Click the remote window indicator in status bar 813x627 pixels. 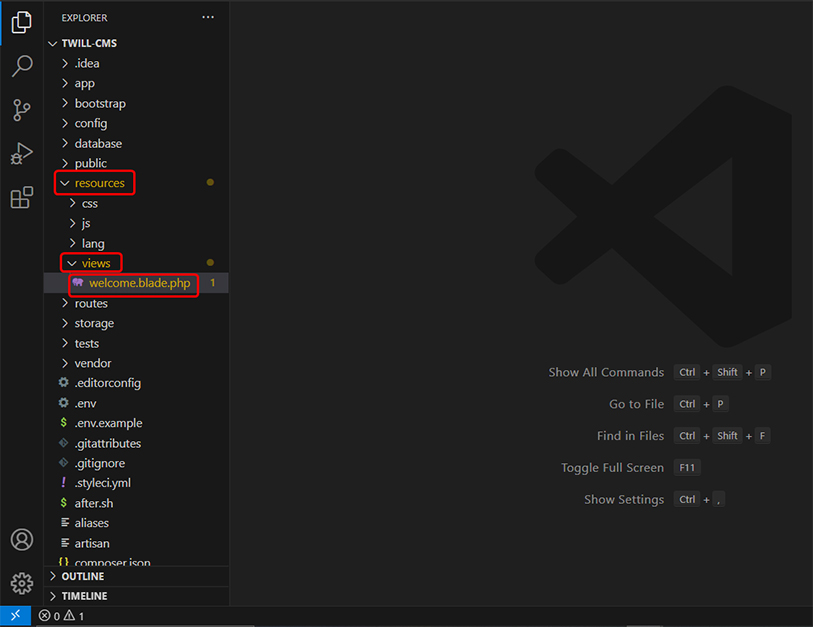(16, 616)
